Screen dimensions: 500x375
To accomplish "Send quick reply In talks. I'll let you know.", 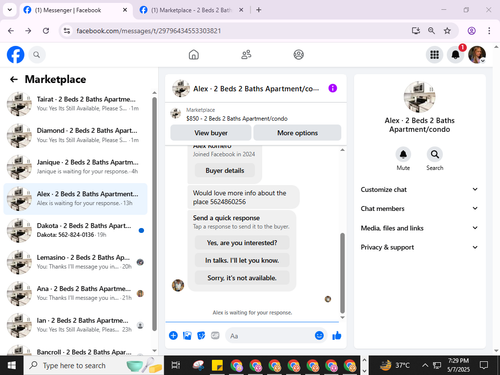I will click(x=242, y=260).
